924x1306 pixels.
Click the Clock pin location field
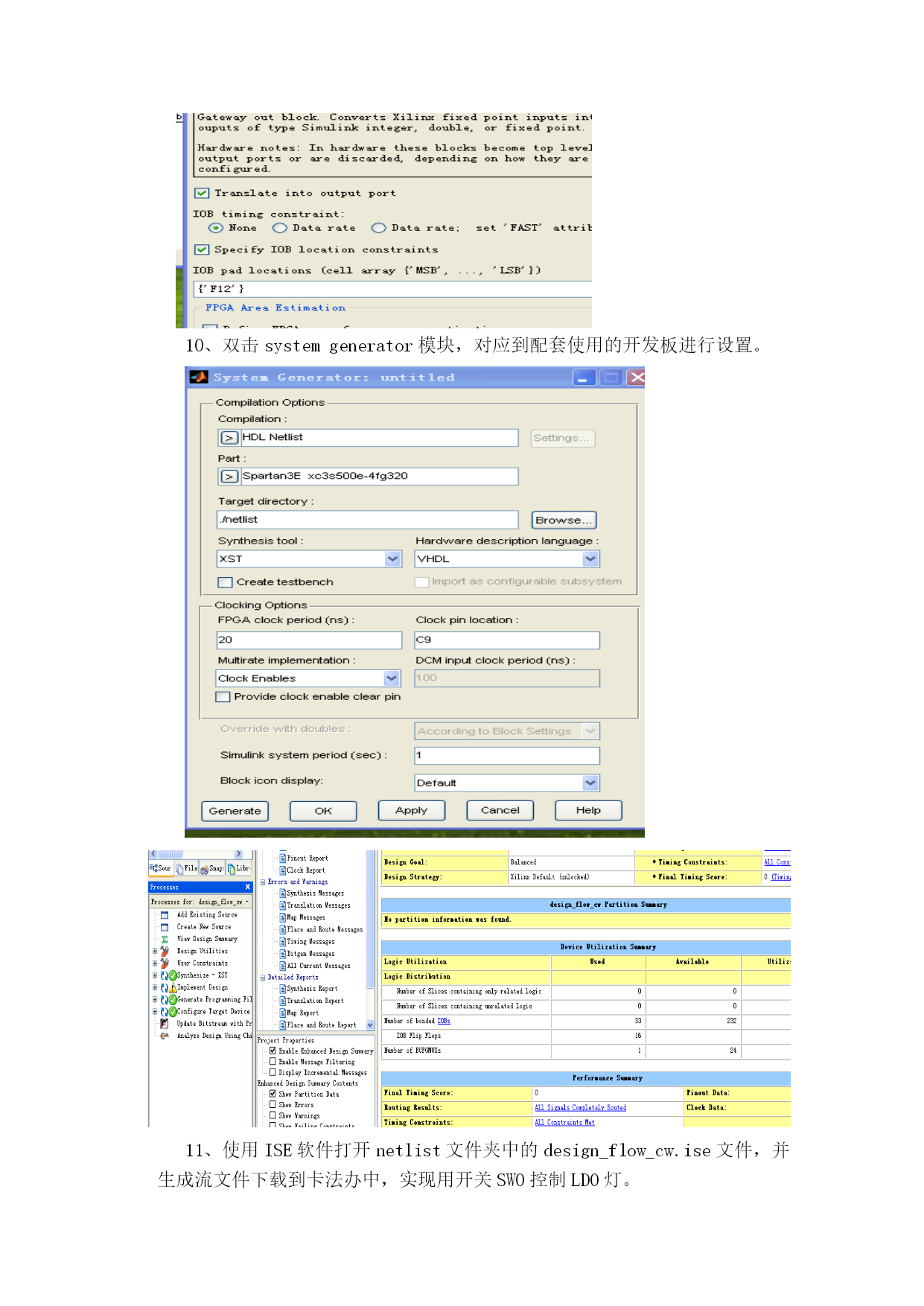(x=507, y=640)
